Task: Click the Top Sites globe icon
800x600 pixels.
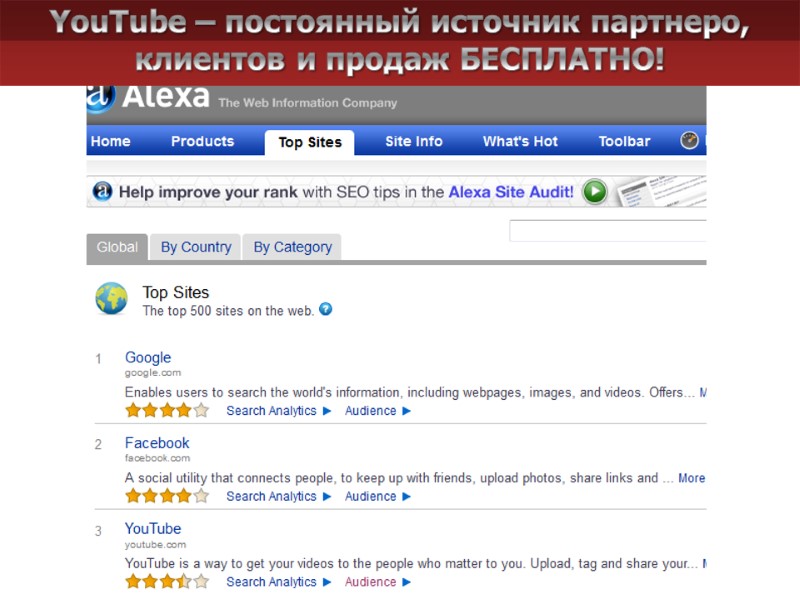Action: pos(111,298)
